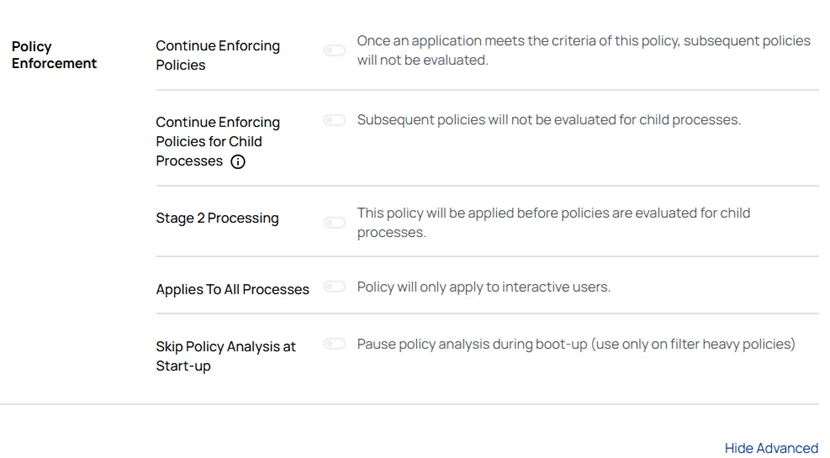Click the 'use only on filter heavy policies' note

(x=693, y=344)
